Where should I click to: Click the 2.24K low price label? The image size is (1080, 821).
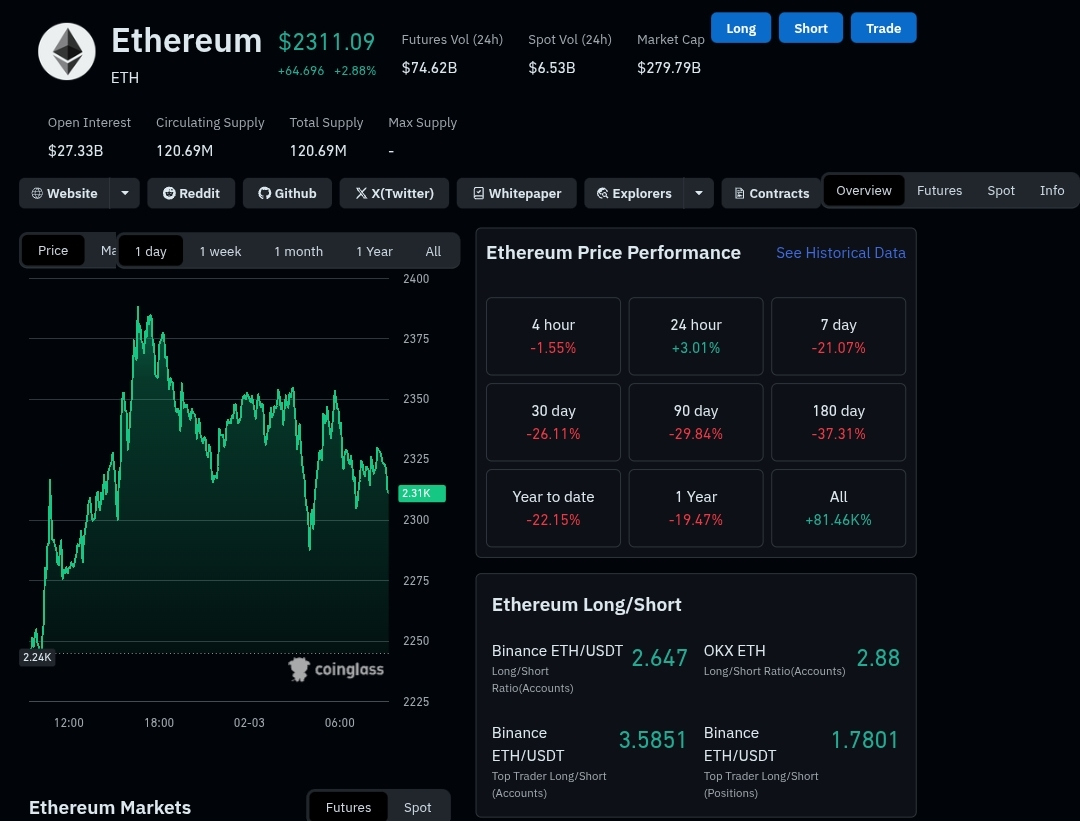[37, 657]
